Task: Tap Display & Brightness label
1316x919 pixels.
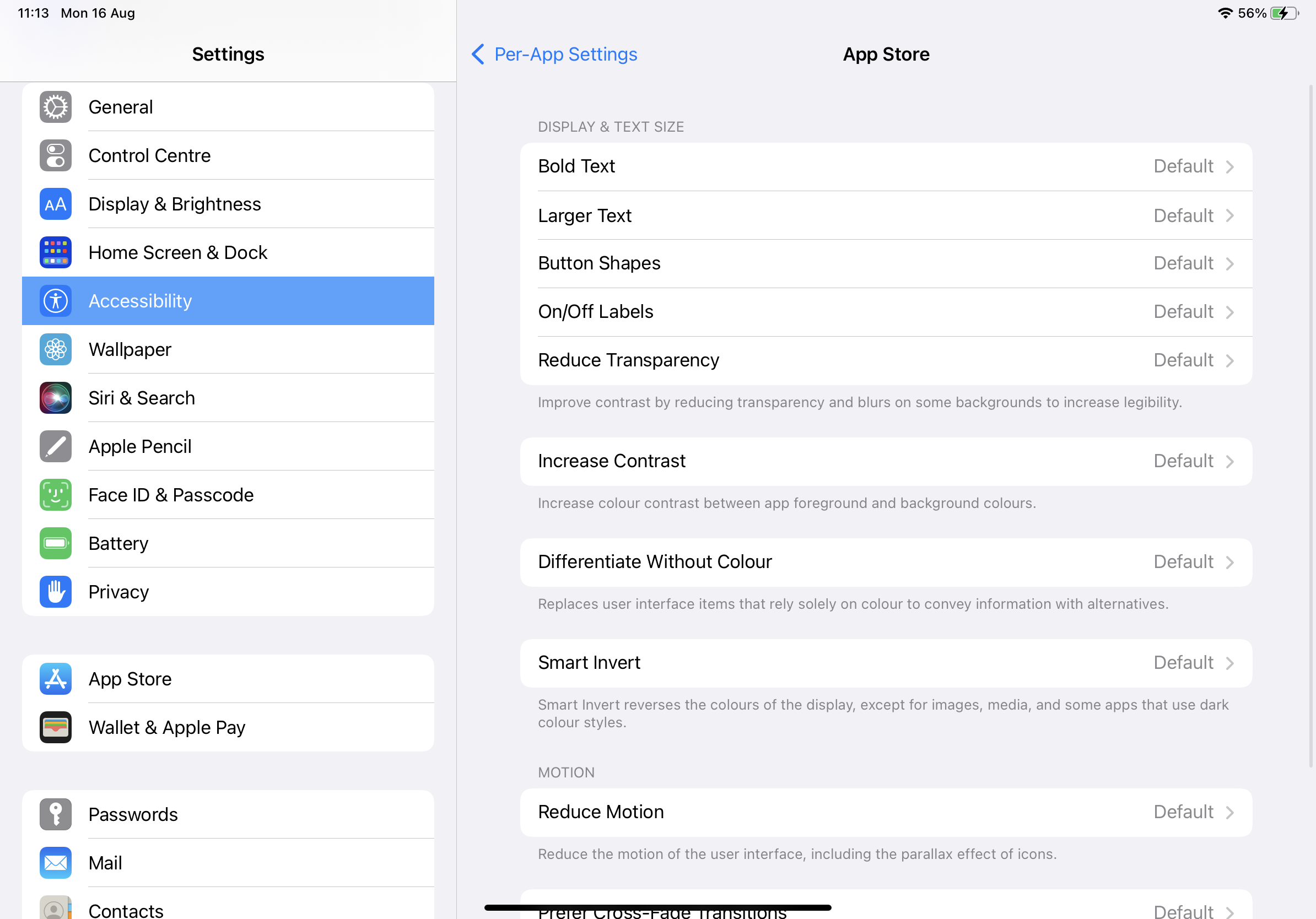Action: click(x=175, y=204)
